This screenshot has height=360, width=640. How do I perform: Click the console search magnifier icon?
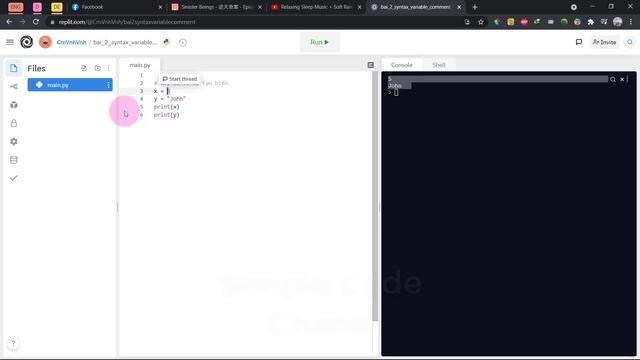coord(613,79)
